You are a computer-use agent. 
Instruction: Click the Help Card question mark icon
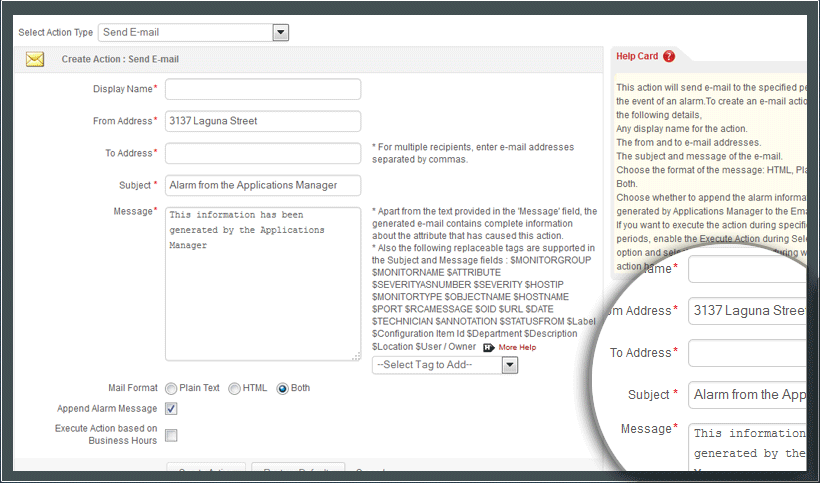669,56
